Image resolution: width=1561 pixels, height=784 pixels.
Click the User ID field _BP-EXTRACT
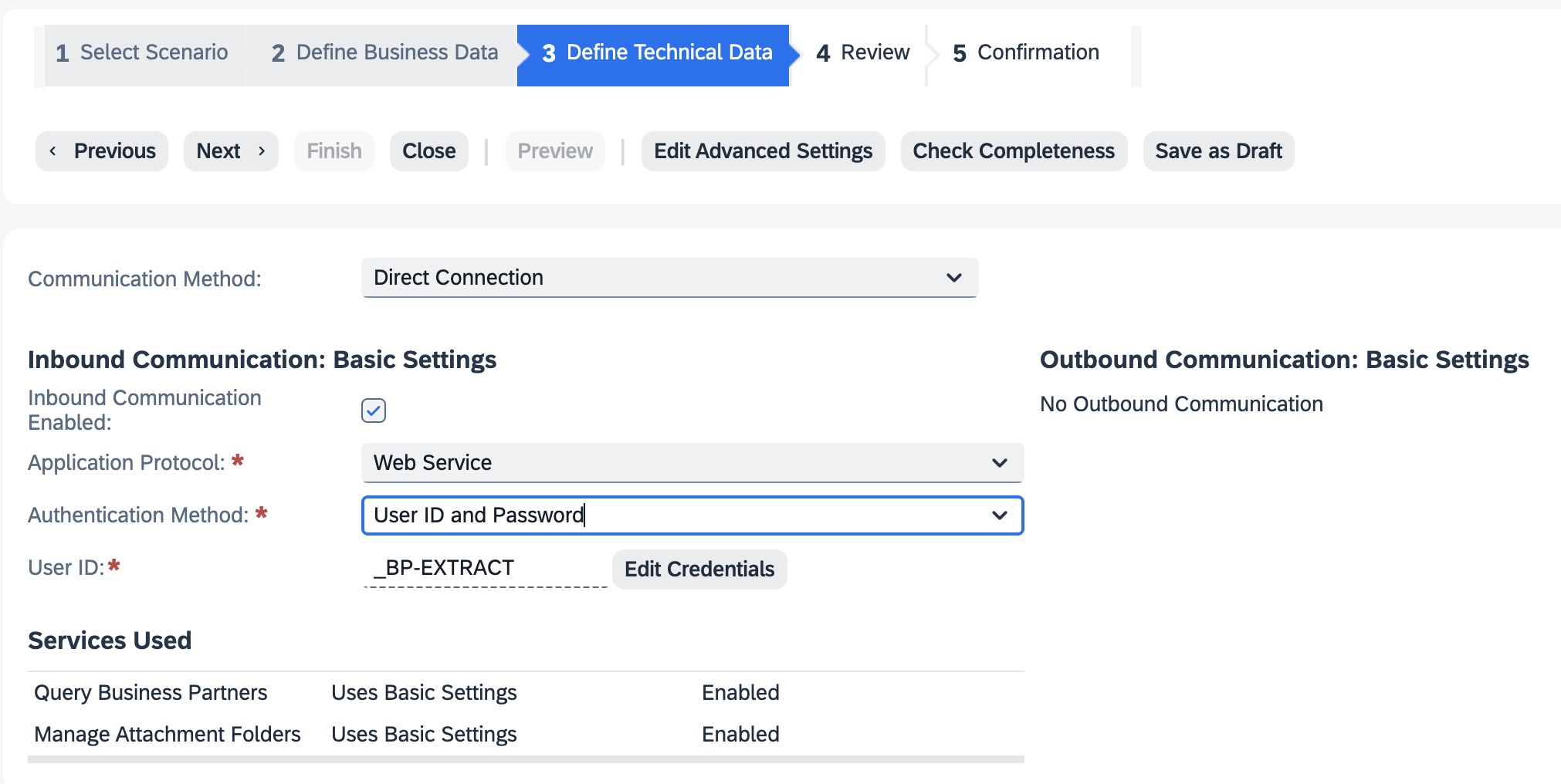point(483,568)
